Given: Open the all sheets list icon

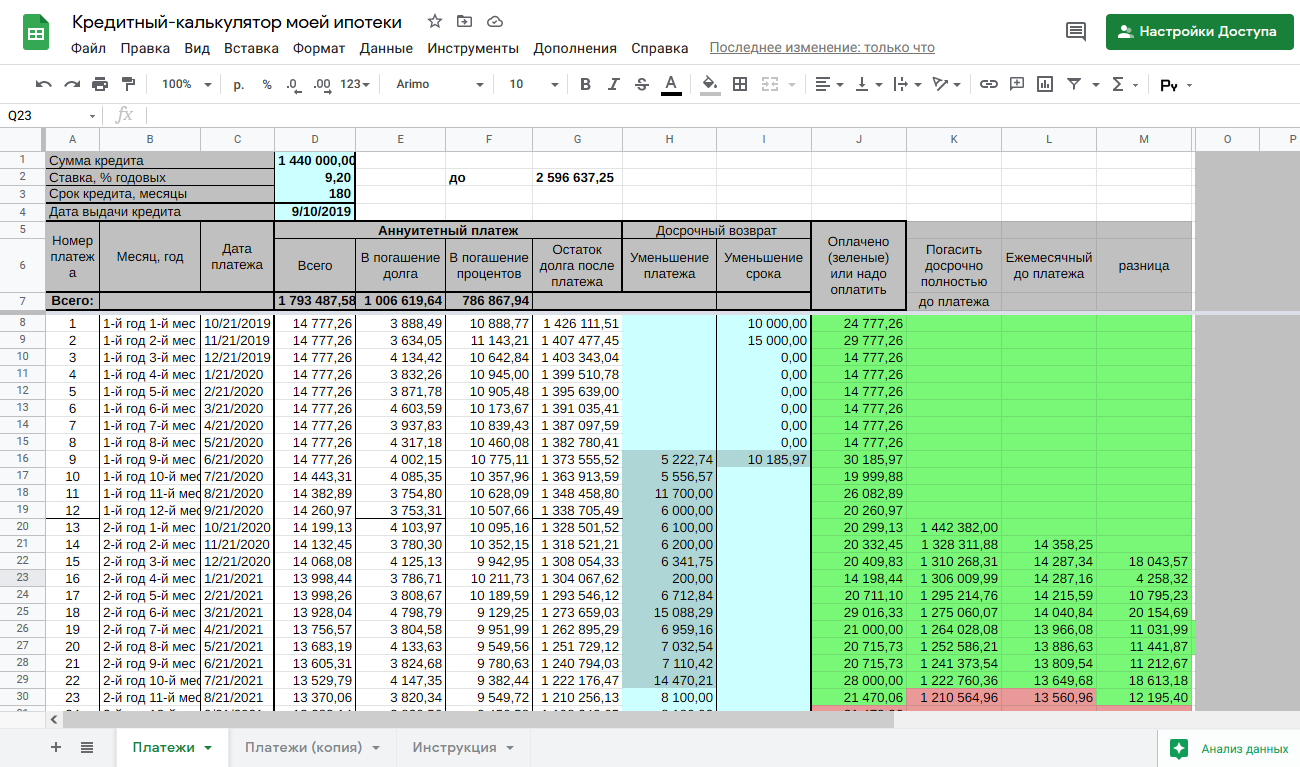Looking at the screenshot, I should point(87,747).
